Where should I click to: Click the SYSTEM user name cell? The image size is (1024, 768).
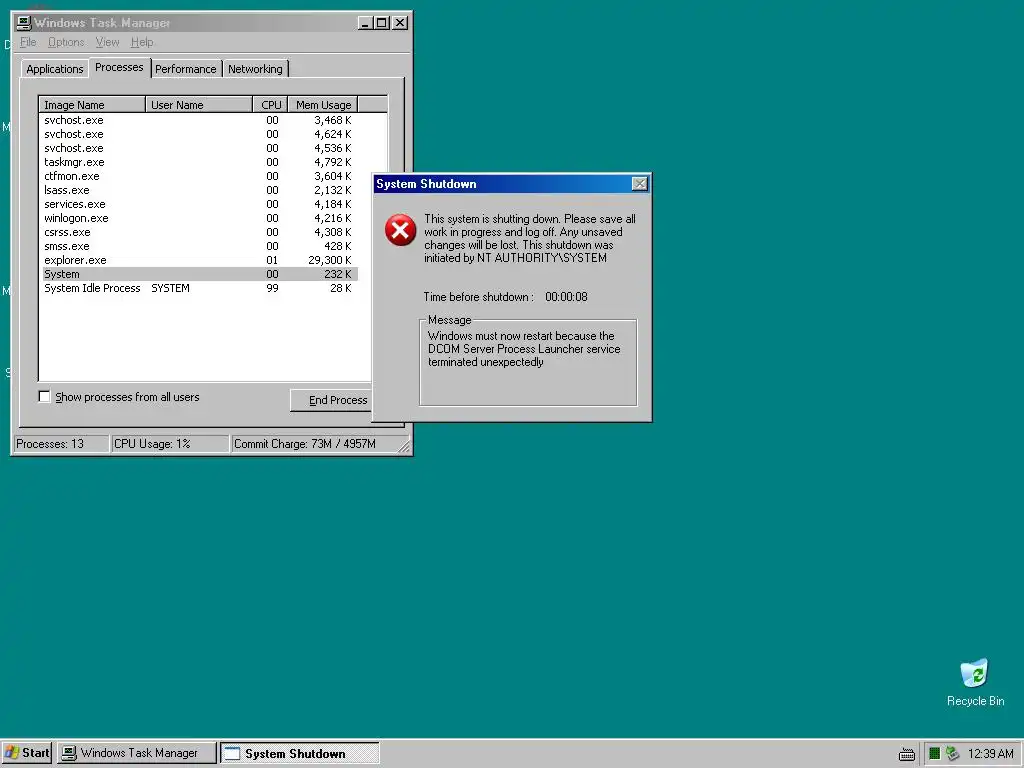(170, 288)
